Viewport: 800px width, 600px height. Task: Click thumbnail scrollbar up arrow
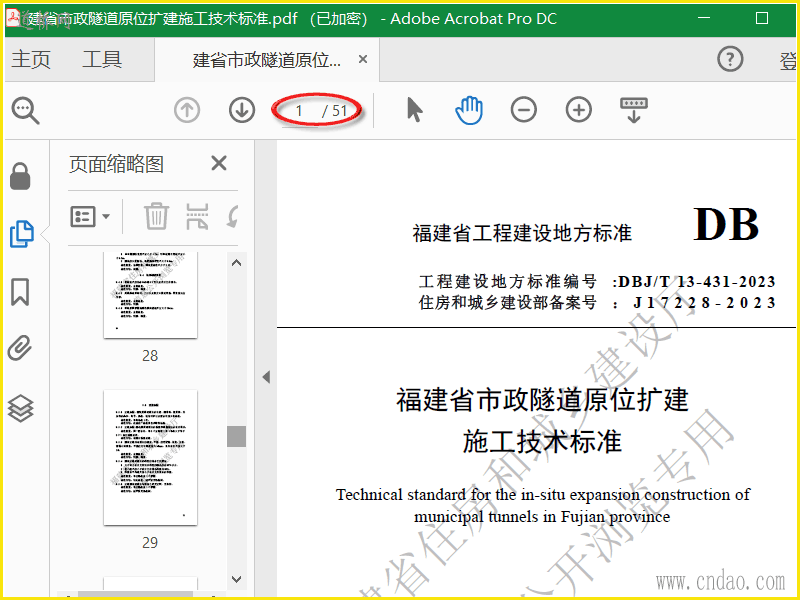[x=236, y=263]
